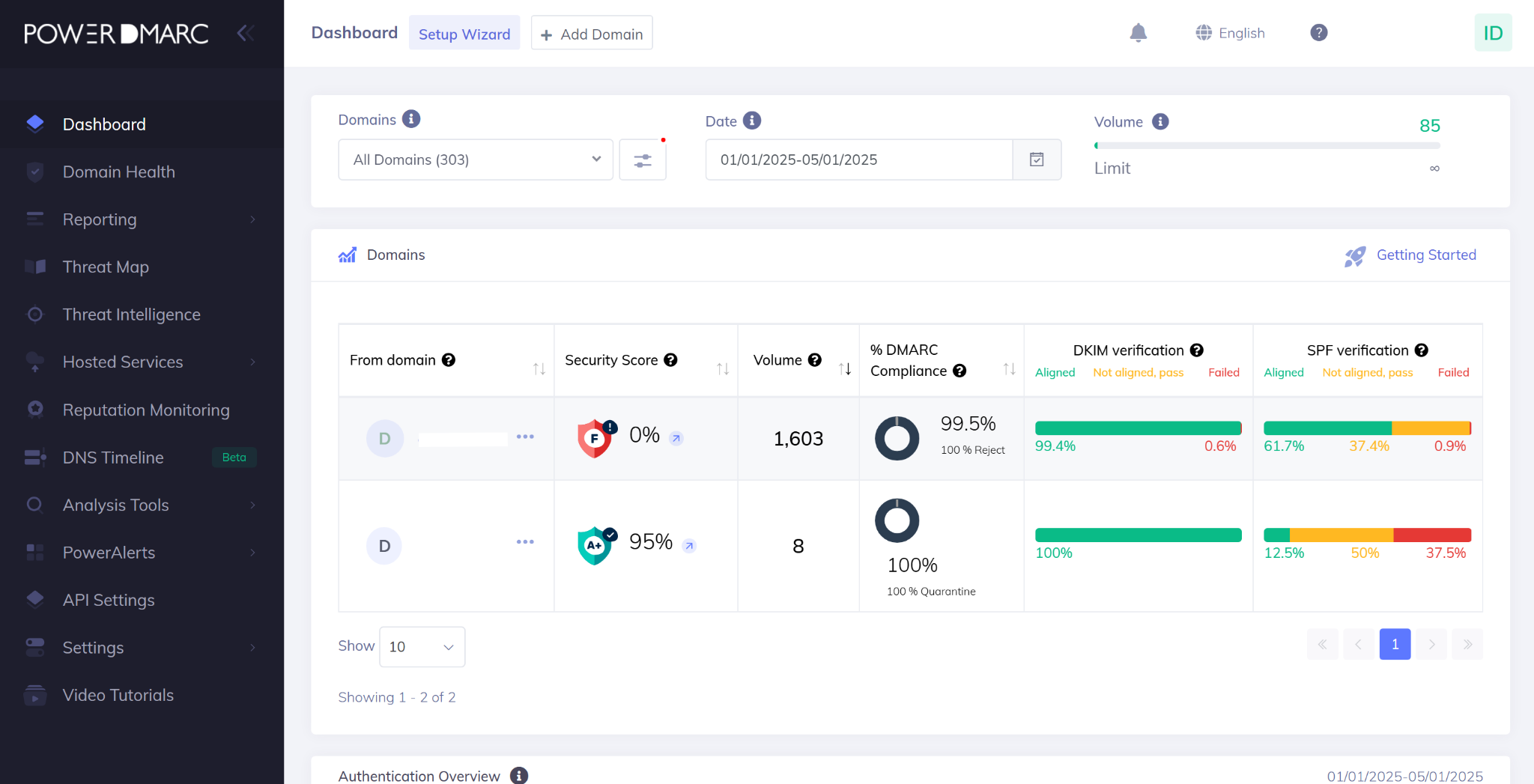Click the SPF verification help icon
Image resolution: width=1534 pixels, height=784 pixels.
click(x=1422, y=350)
